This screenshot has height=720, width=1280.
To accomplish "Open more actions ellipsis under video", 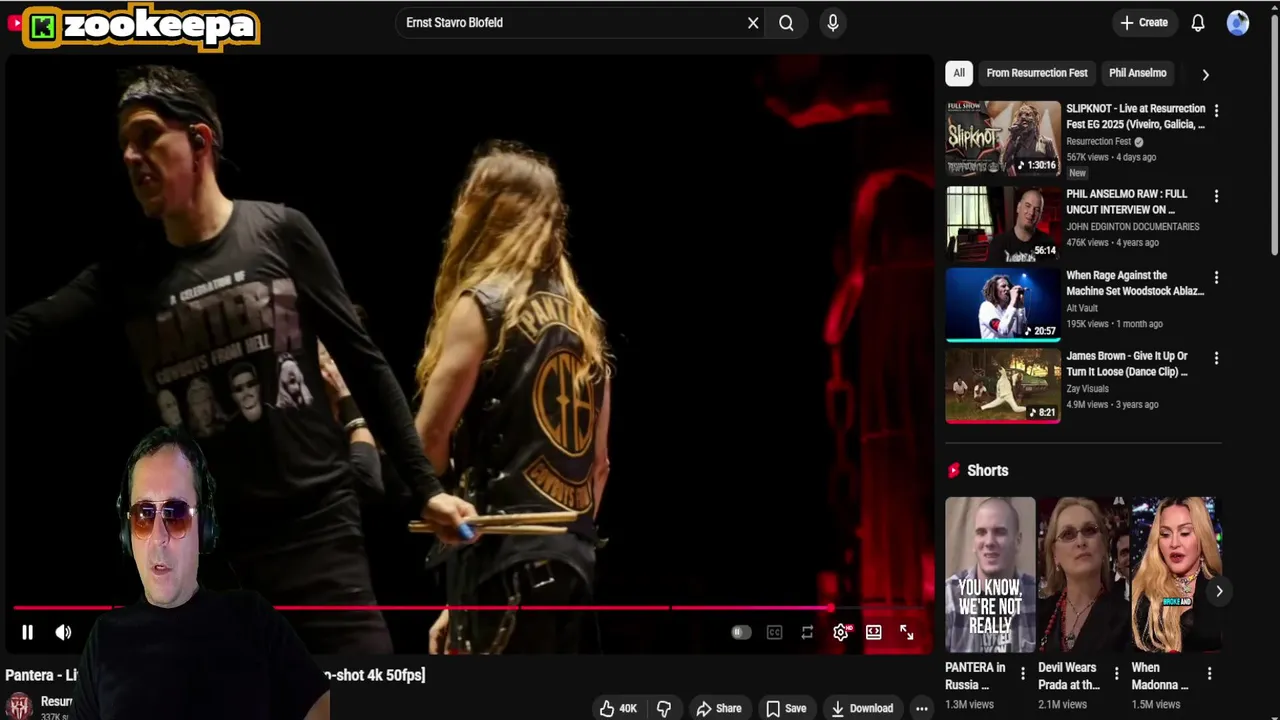I will [922, 708].
